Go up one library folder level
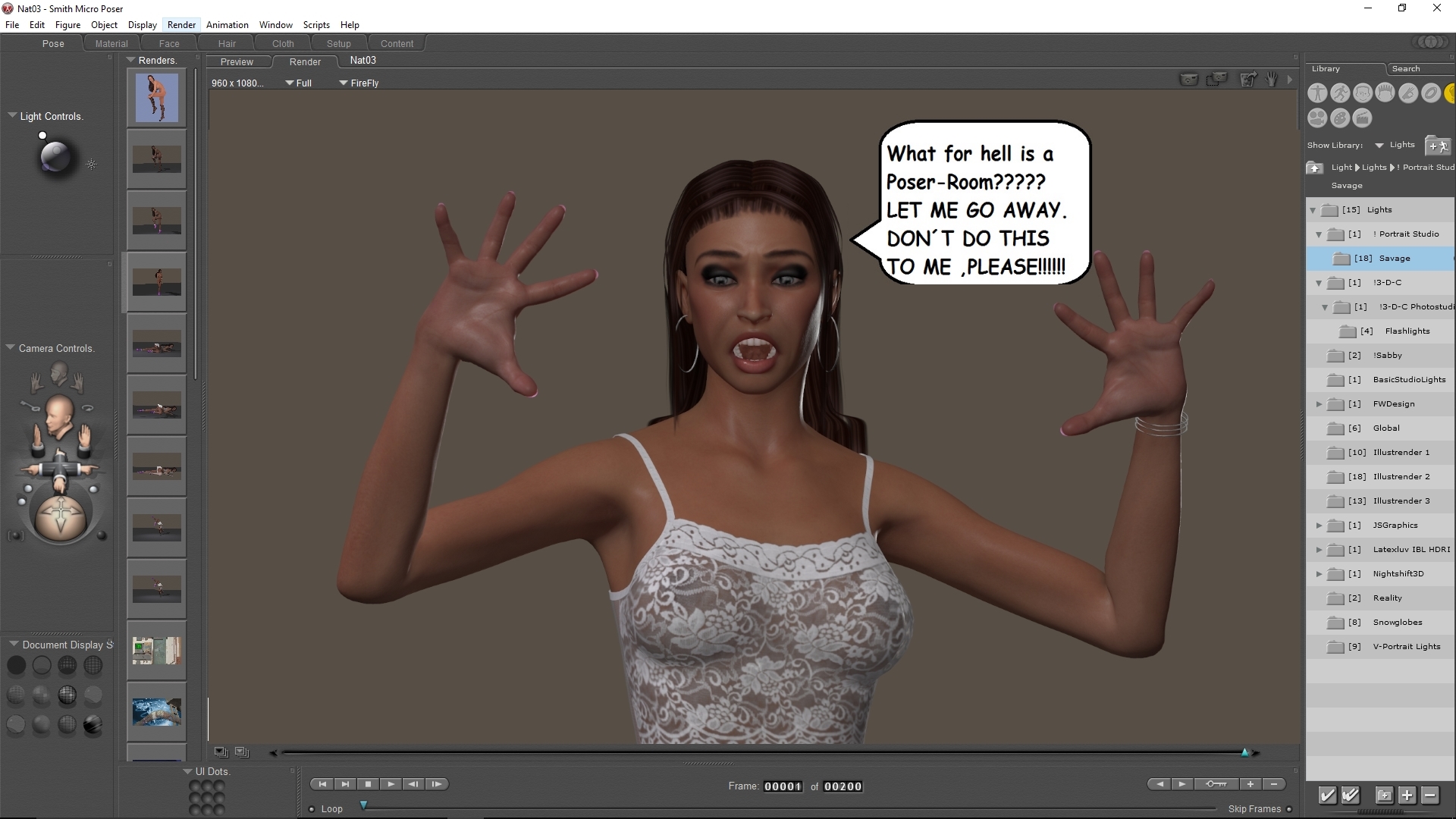1456x819 pixels. coord(1314,168)
